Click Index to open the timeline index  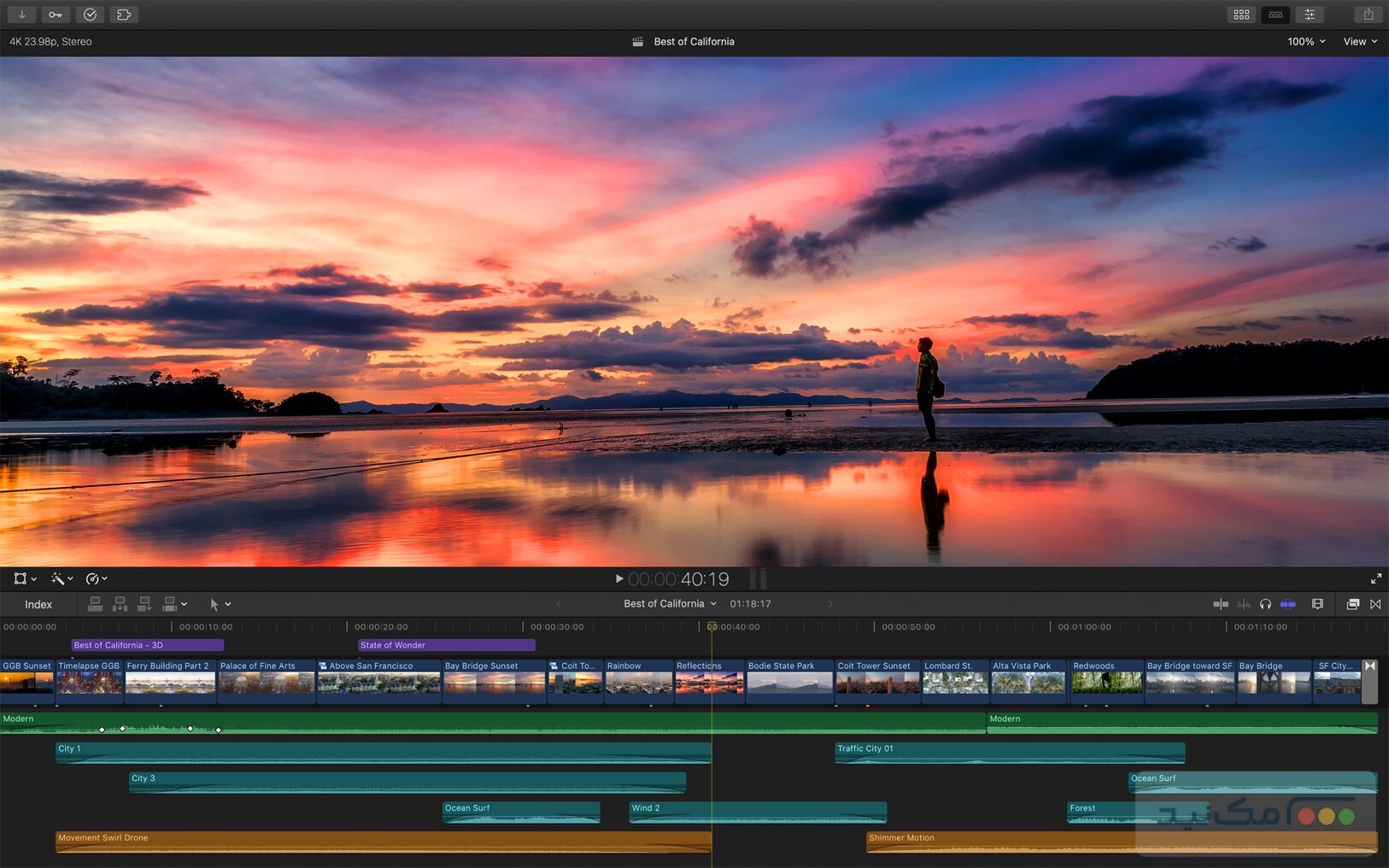pyautogui.click(x=38, y=604)
